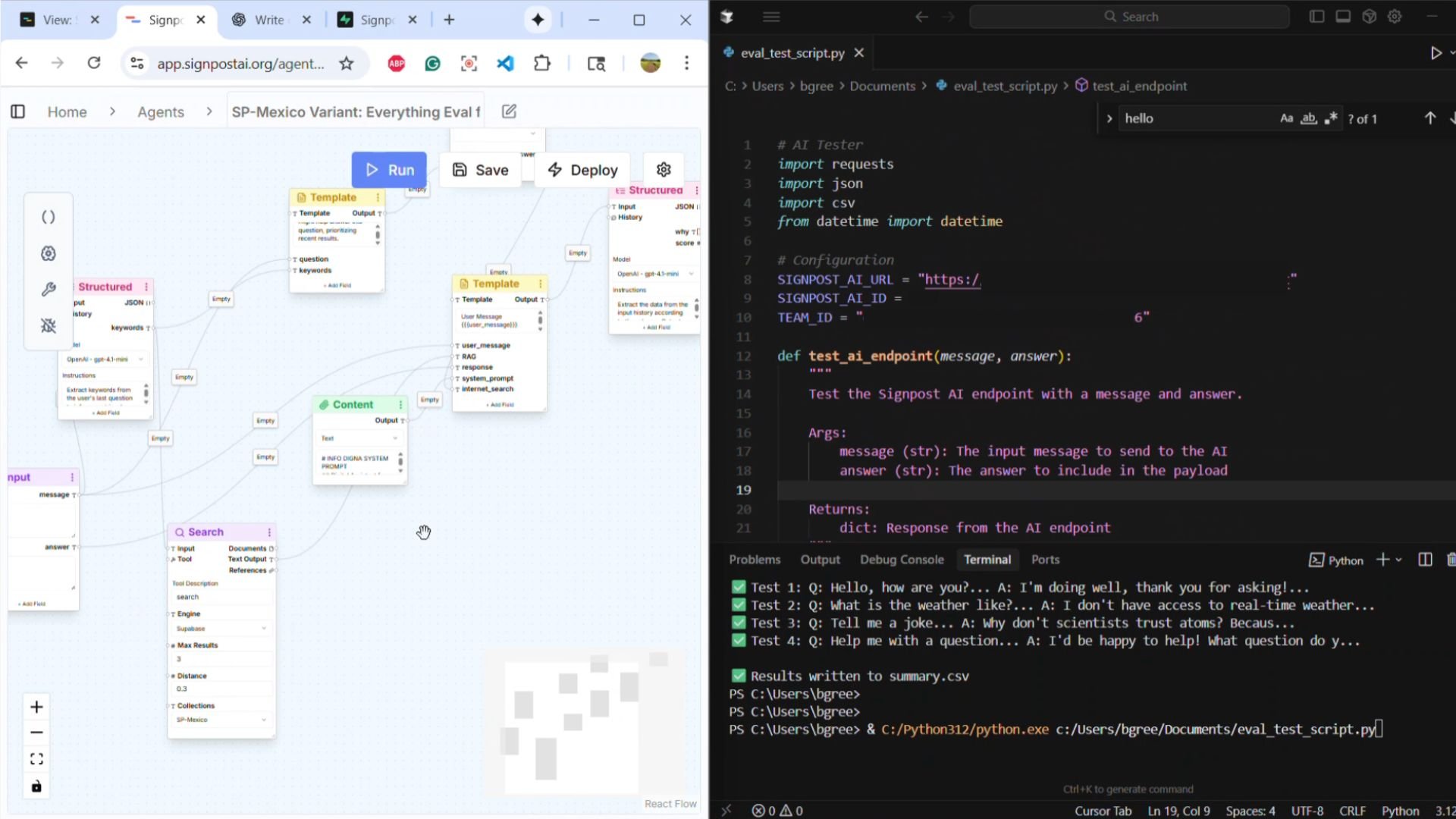The height and width of the screenshot is (819, 1456).
Task: Go to Agents in breadcrumb
Action: [161, 111]
